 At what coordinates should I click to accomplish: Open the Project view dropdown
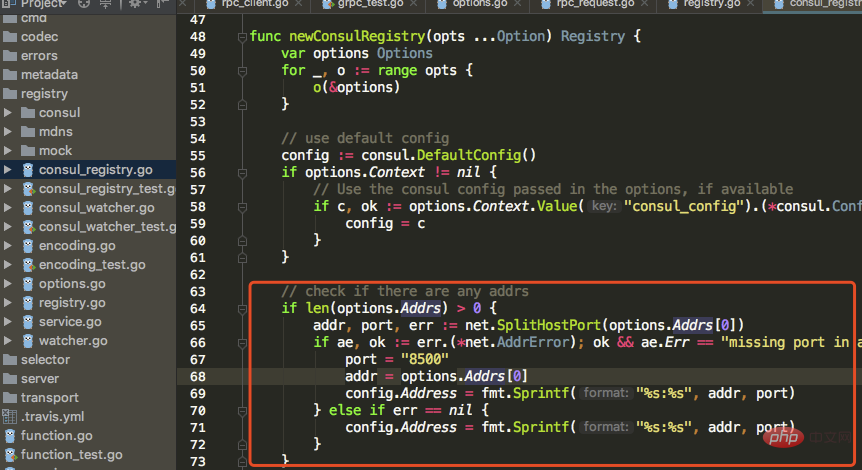coord(43,4)
